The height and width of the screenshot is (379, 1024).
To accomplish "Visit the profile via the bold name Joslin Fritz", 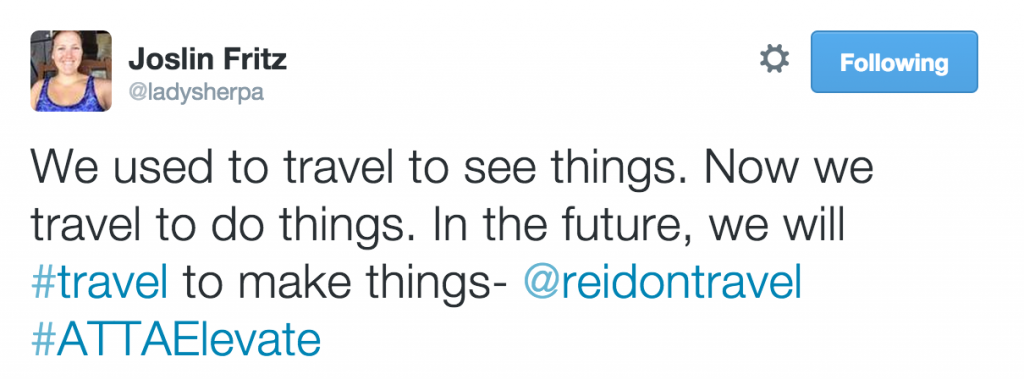I will click(x=208, y=60).
